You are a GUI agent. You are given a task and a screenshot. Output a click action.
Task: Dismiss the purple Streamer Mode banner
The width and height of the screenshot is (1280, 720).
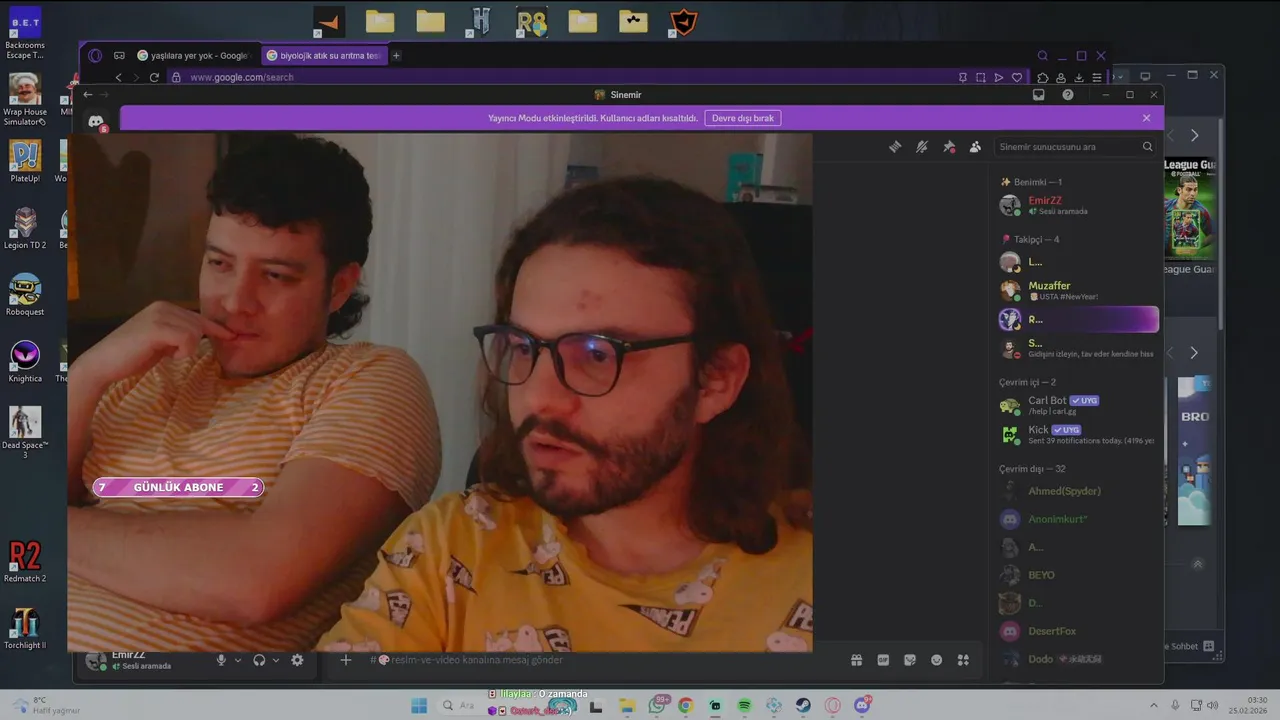pyautogui.click(x=1146, y=118)
